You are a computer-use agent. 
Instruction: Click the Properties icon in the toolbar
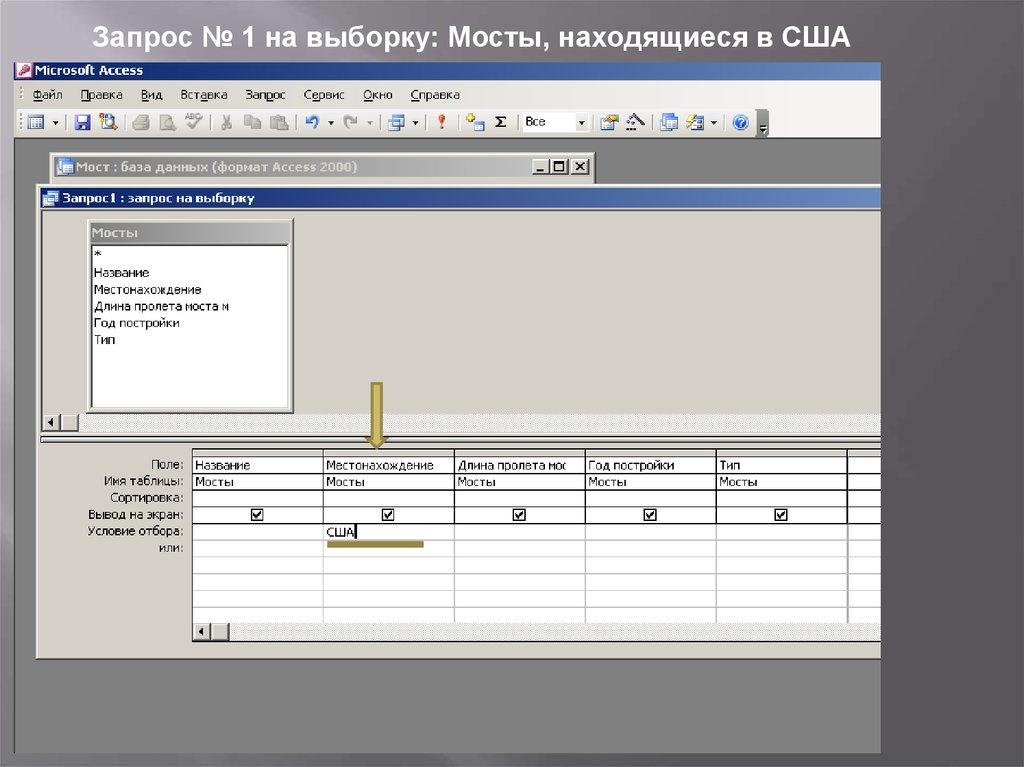[x=608, y=122]
